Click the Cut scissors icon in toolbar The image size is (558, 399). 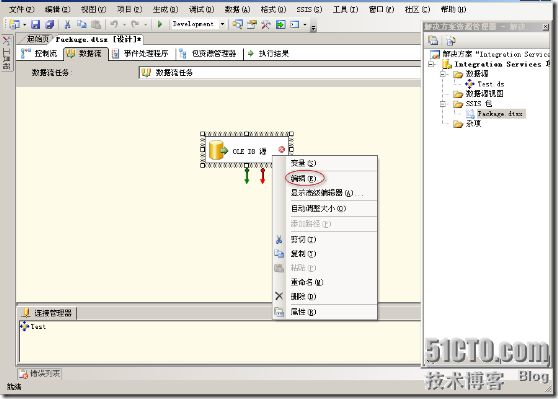click(67, 24)
